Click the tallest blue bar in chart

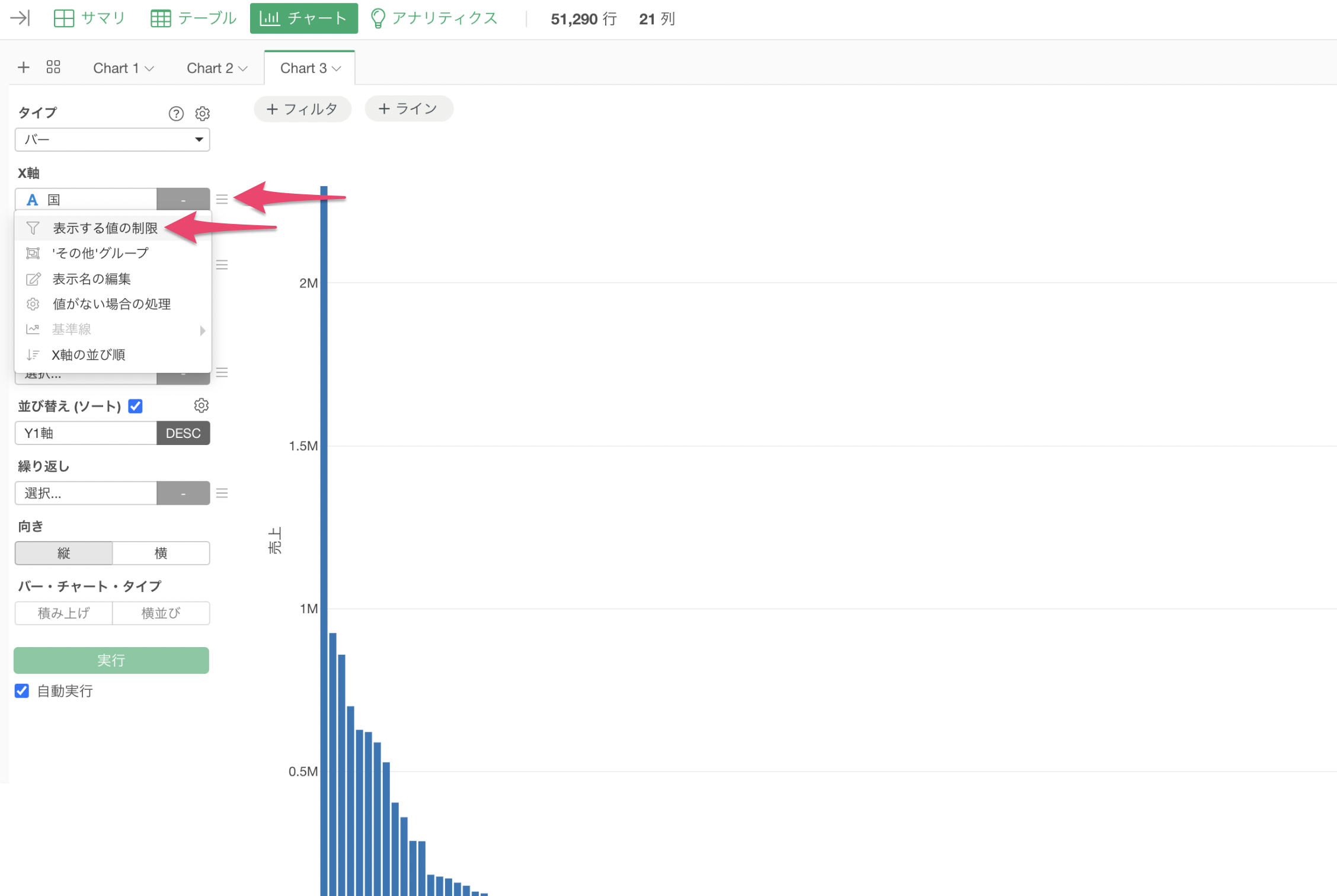(324, 533)
